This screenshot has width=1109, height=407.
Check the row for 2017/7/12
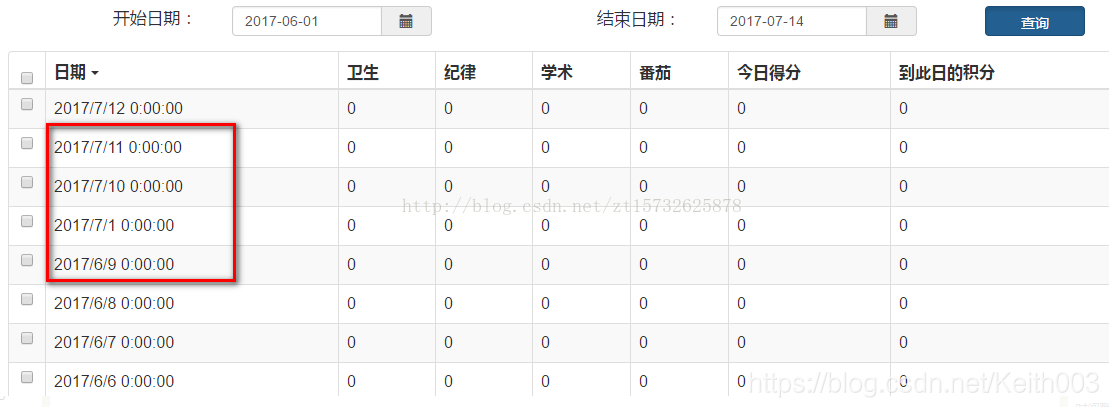tap(27, 104)
